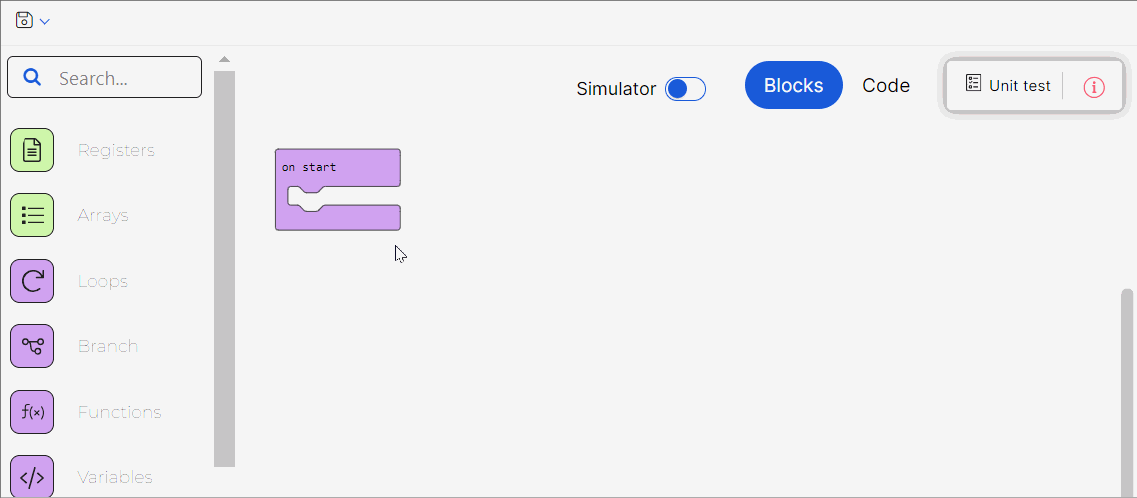Screen dimensions: 1137x498
Task: Select the purple on start block
Action: 337,168
